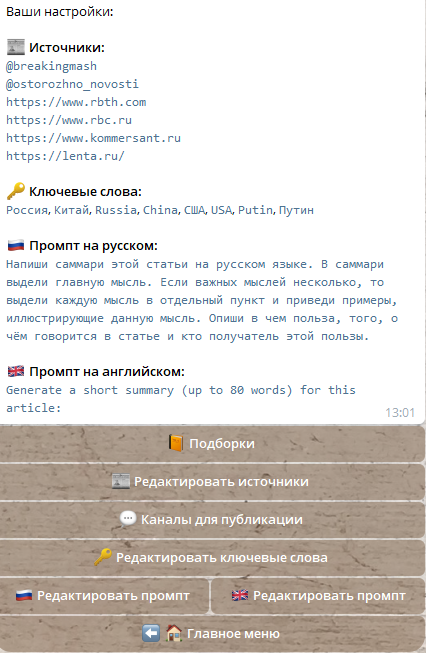Open the @breakingmash channel link
The width and height of the screenshot is (426, 653).
tap(51, 66)
